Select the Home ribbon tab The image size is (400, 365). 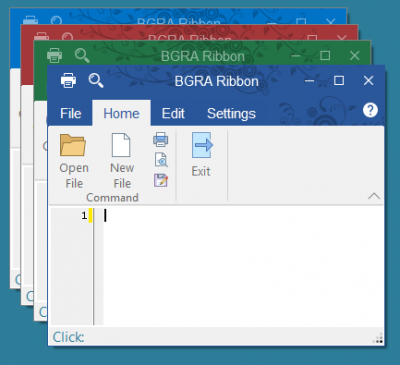pos(121,113)
